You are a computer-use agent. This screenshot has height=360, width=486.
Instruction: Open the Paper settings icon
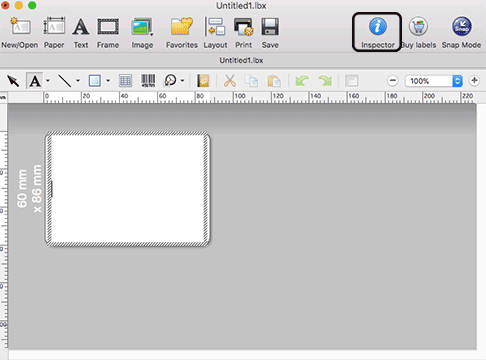point(54,27)
